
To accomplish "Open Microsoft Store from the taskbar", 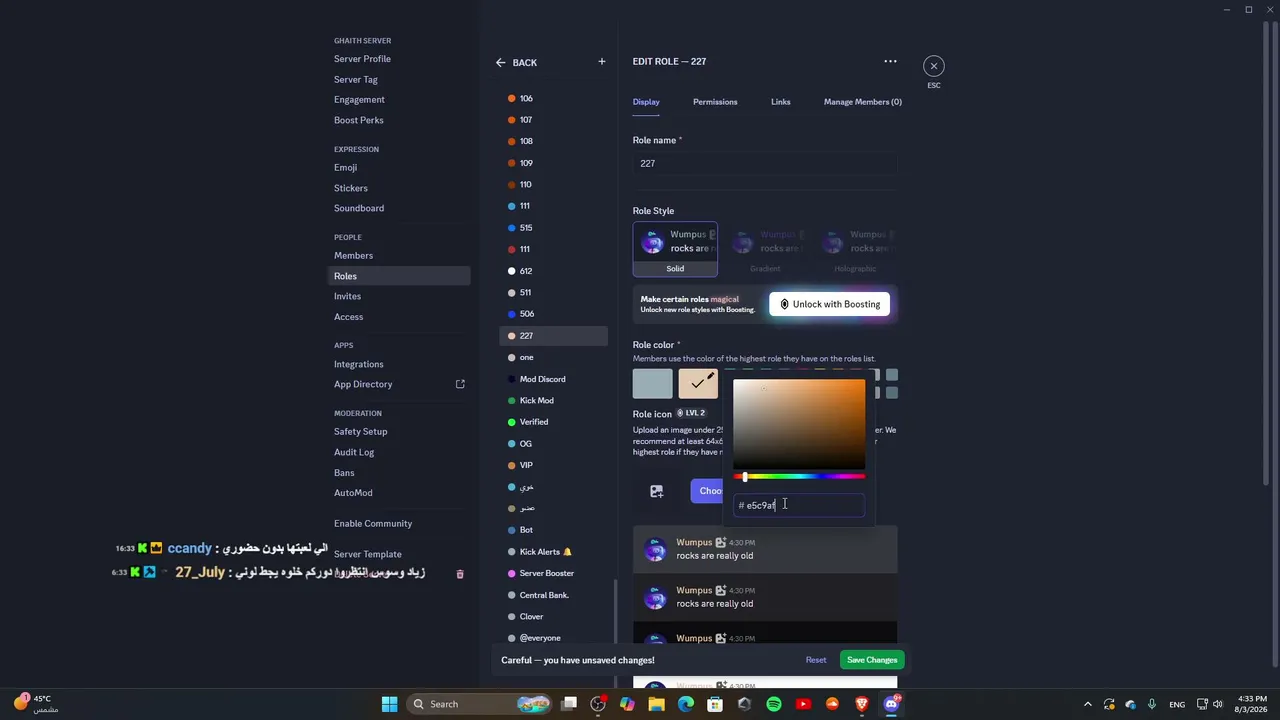I will click(x=715, y=704).
